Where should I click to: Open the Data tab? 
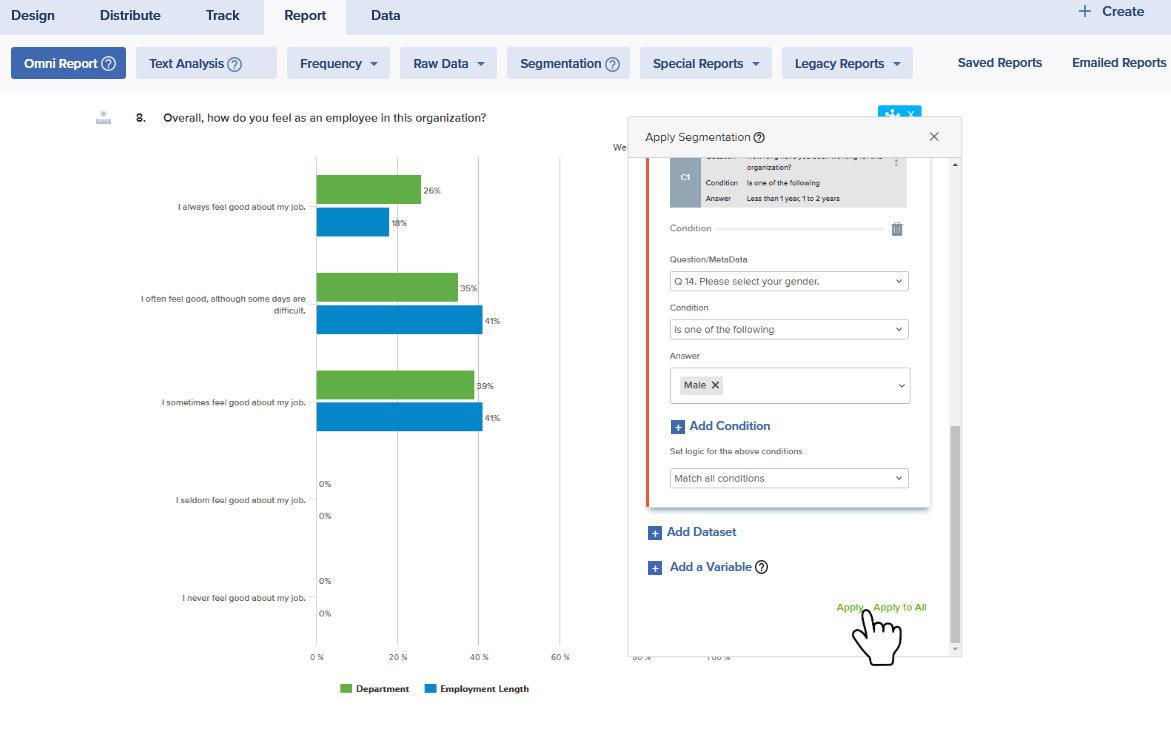pyautogui.click(x=385, y=15)
